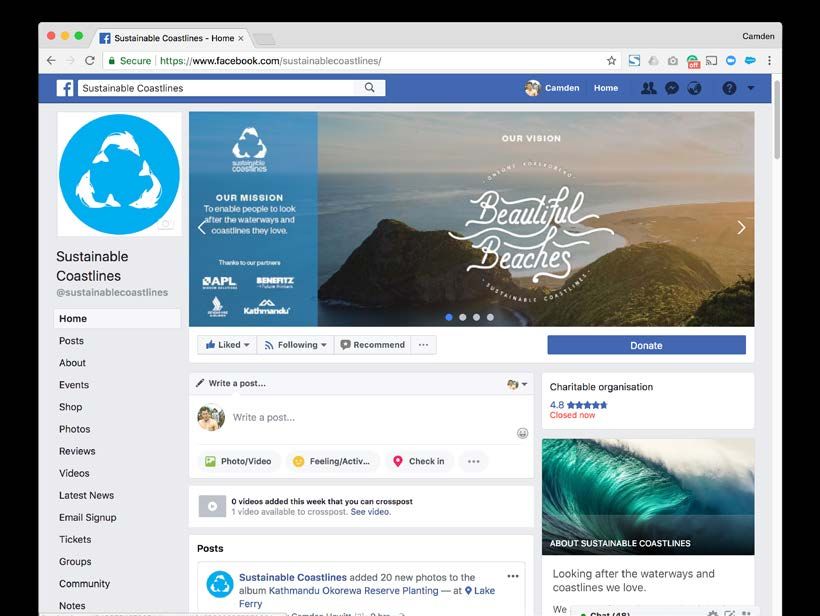Select Videos in the page sidebar
The image size is (820, 616).
(74, 473)
